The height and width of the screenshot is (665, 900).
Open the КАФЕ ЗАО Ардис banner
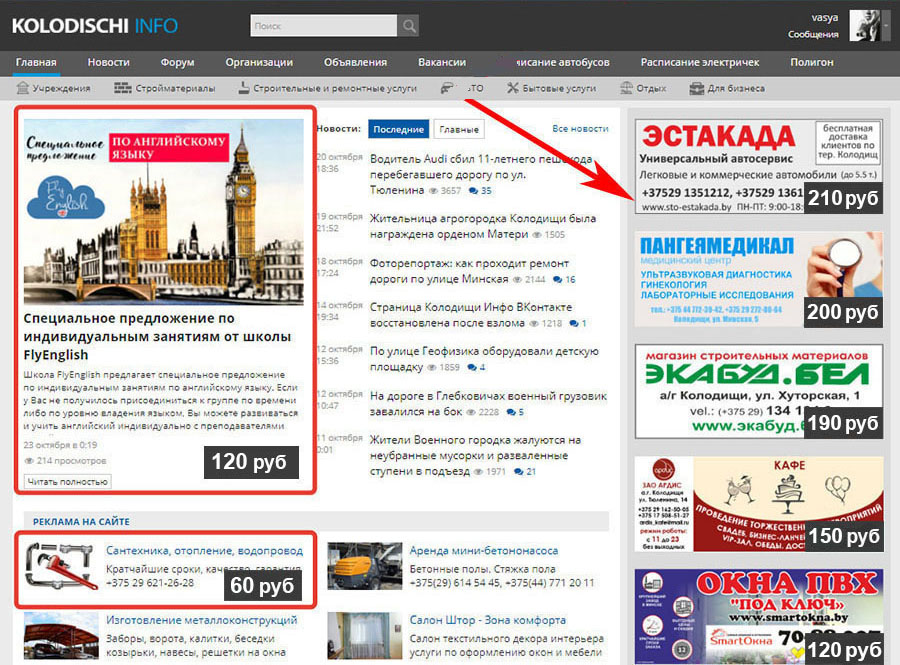coord(759,504)
